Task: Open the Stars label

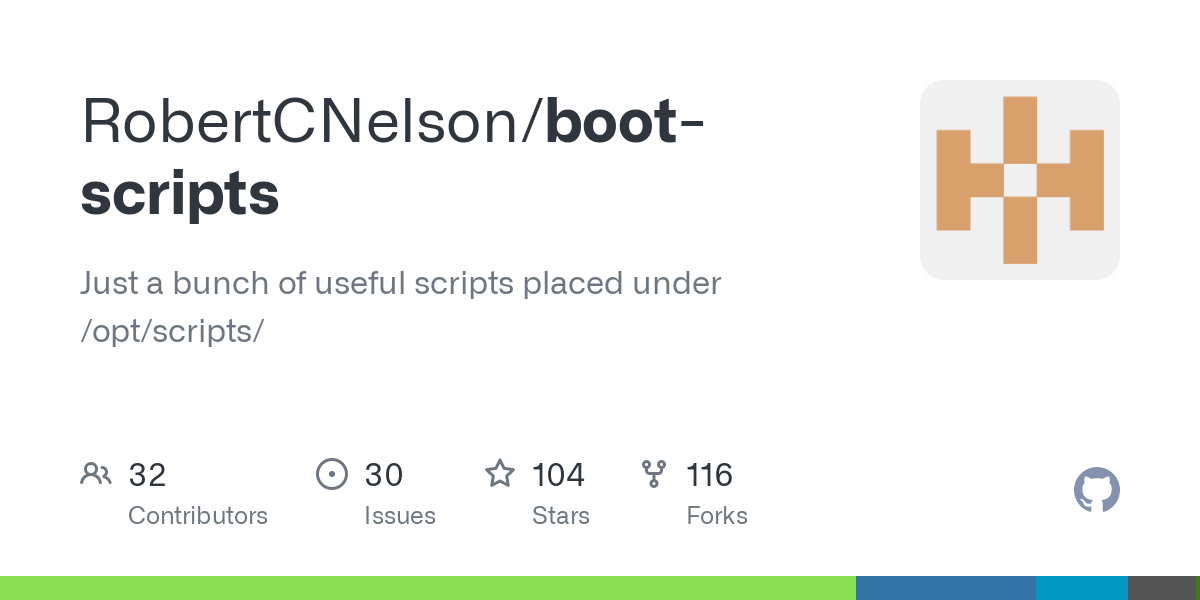Action: click(x=561, y=516)
